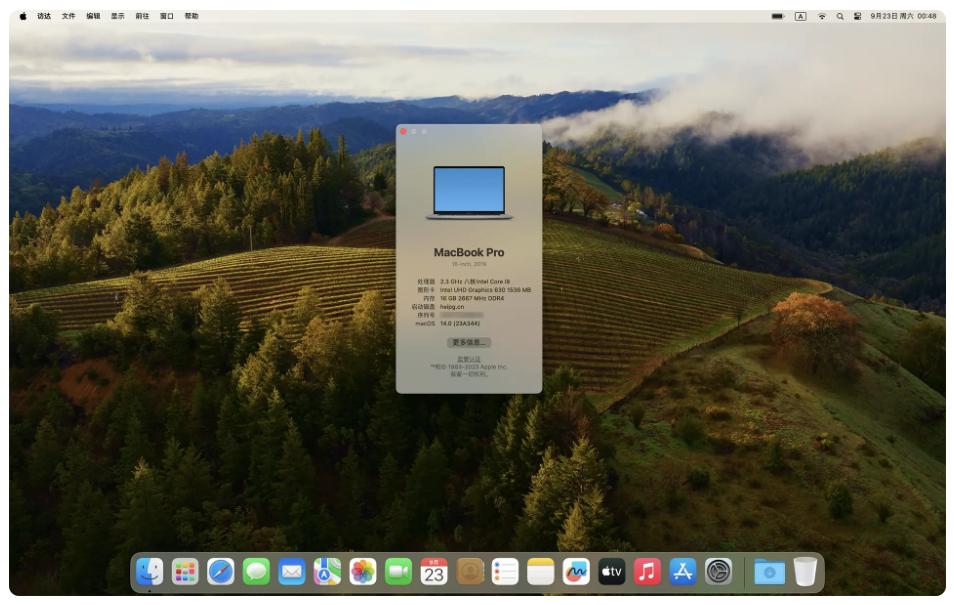Open the Apple menu

point(23,16)
